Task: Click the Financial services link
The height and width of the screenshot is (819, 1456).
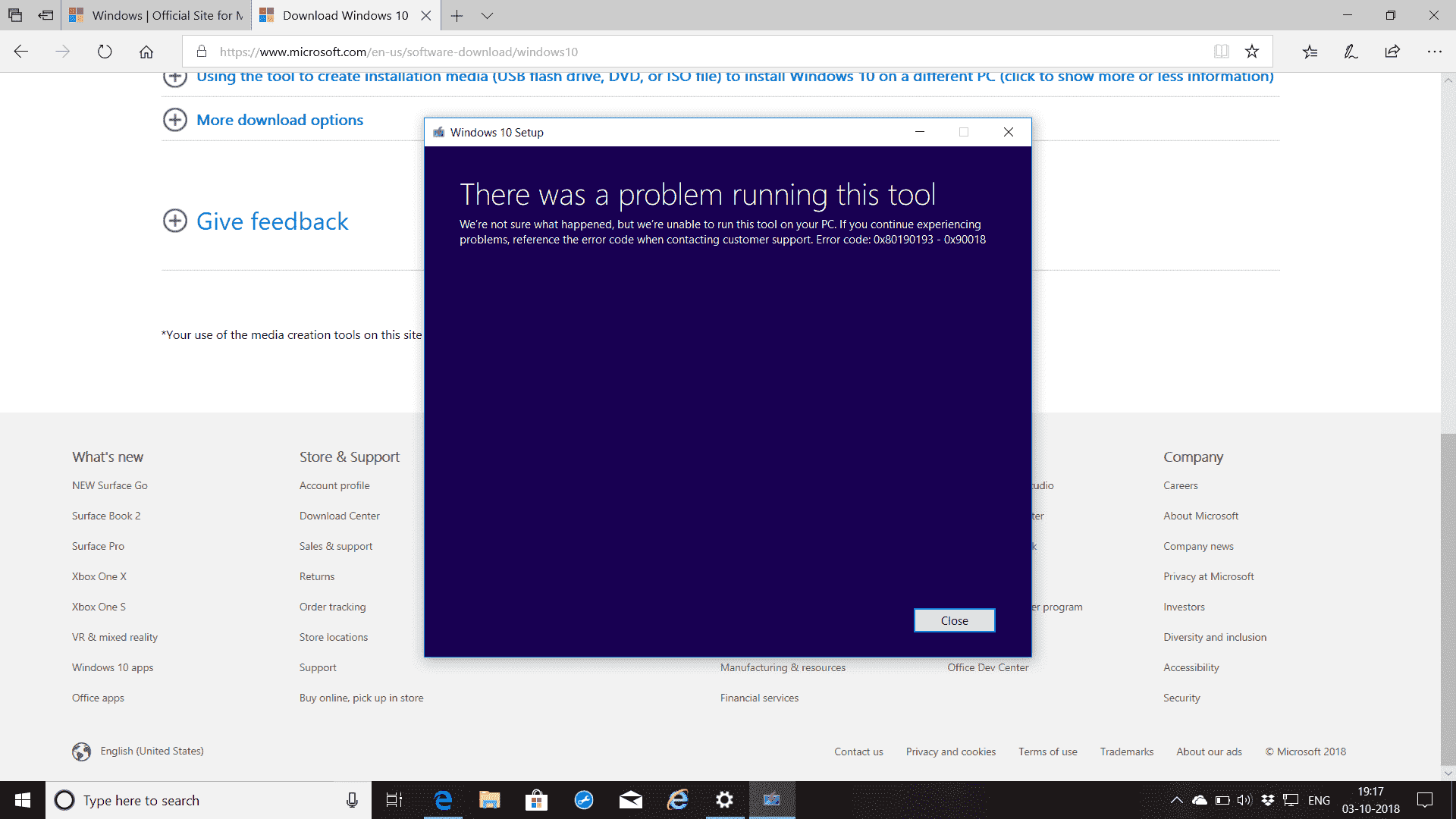Action: point(759,698)
